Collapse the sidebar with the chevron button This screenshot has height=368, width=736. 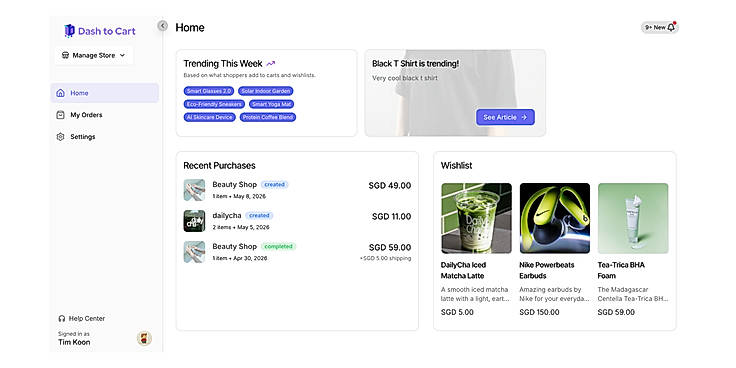[162, 26]
